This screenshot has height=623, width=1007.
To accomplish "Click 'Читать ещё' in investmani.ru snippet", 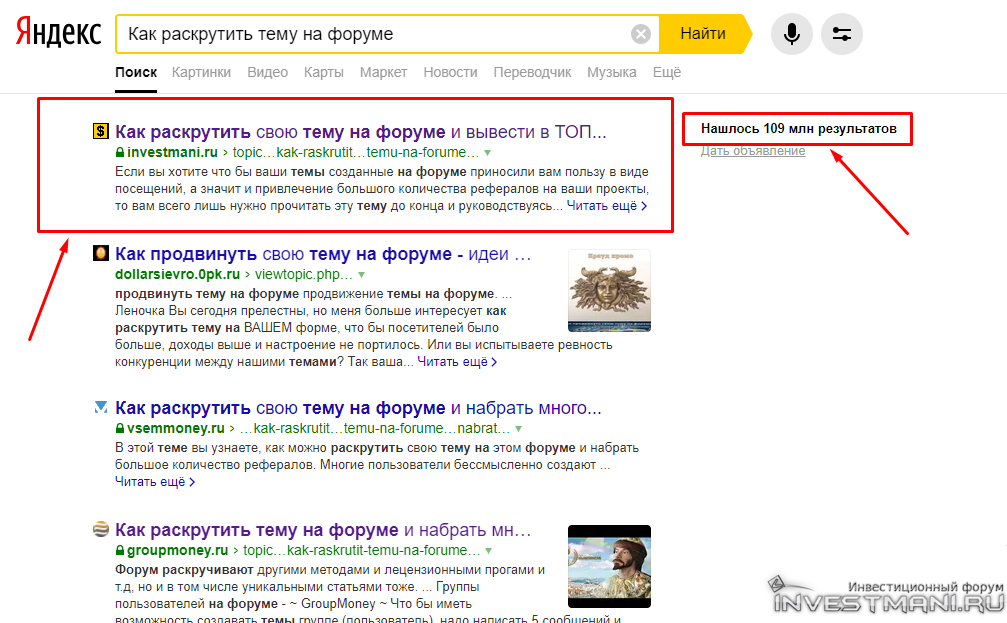I will pyautogui.click(x=606, y=206).
